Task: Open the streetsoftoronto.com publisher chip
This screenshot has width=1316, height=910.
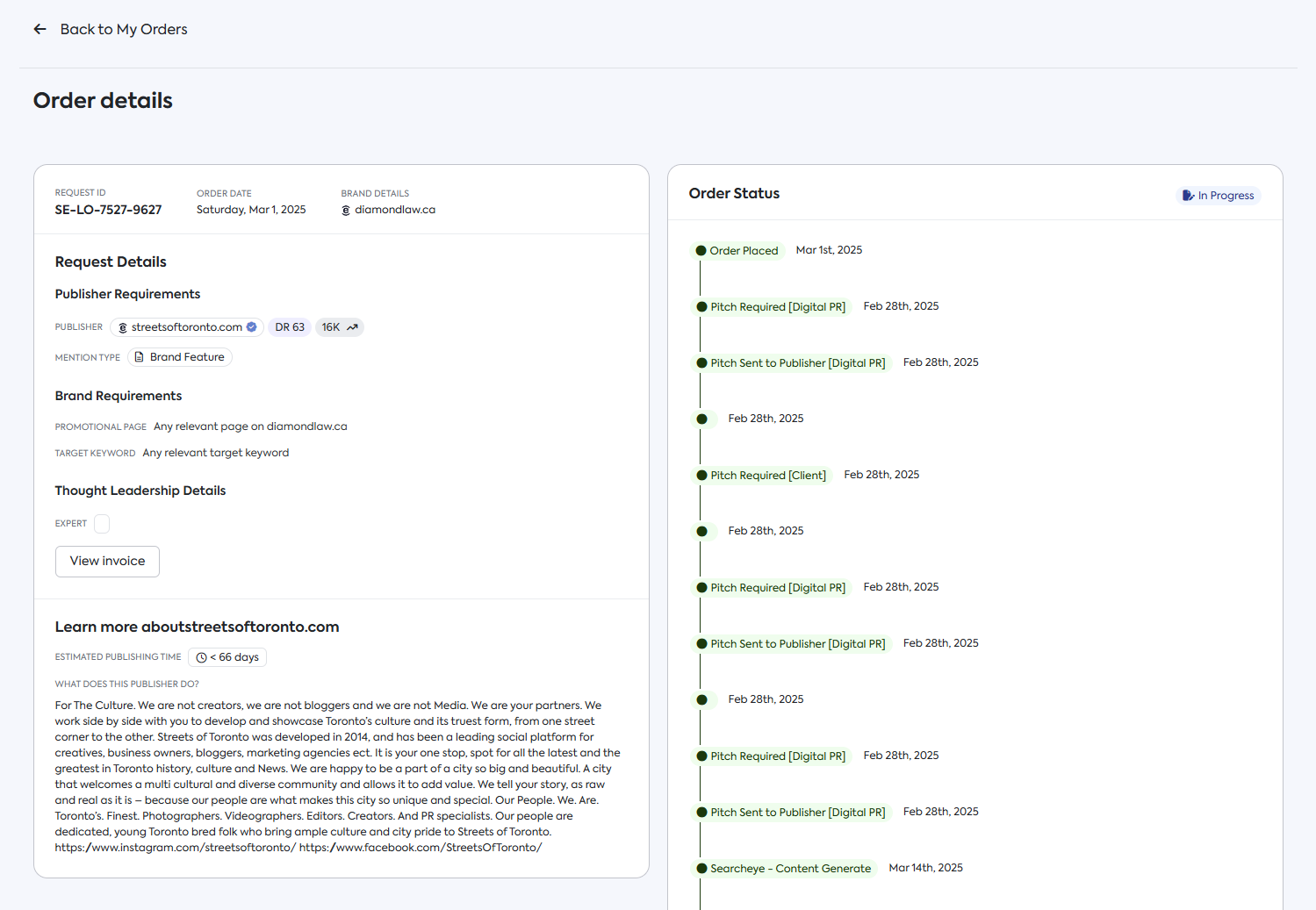Action: point(187,327)
